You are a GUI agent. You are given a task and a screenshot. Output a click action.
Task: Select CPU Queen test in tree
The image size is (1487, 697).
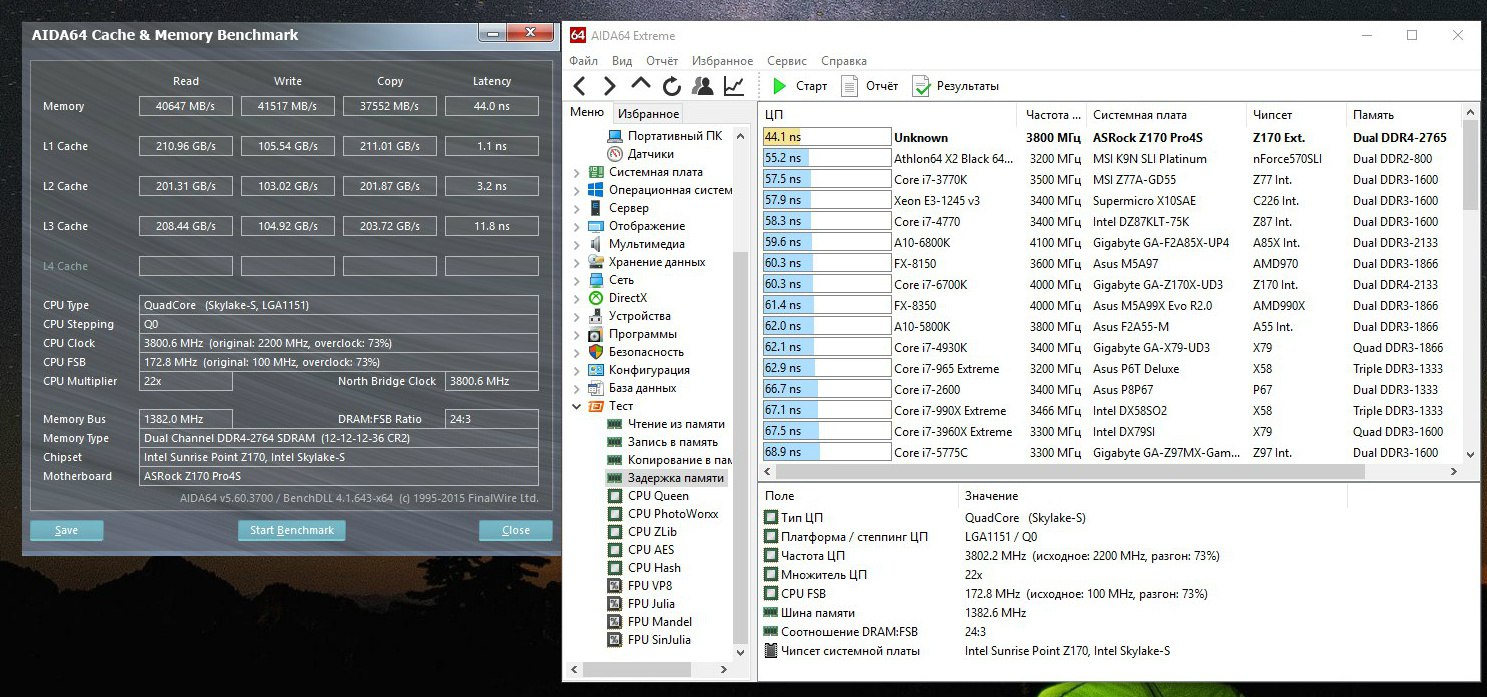[x=657, y=496]
